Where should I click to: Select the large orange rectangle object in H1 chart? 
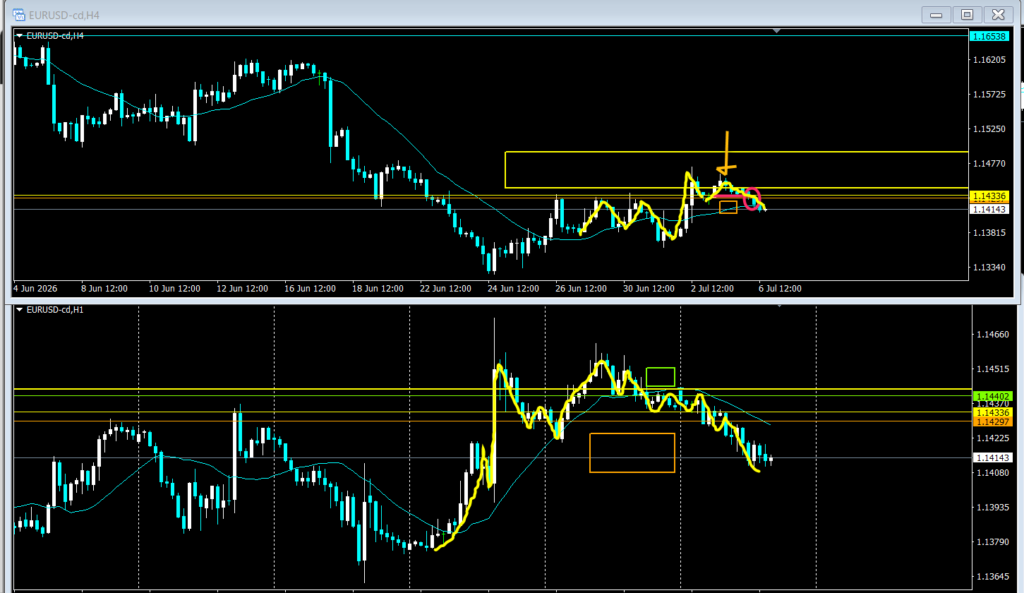click(x=632, y=453)
